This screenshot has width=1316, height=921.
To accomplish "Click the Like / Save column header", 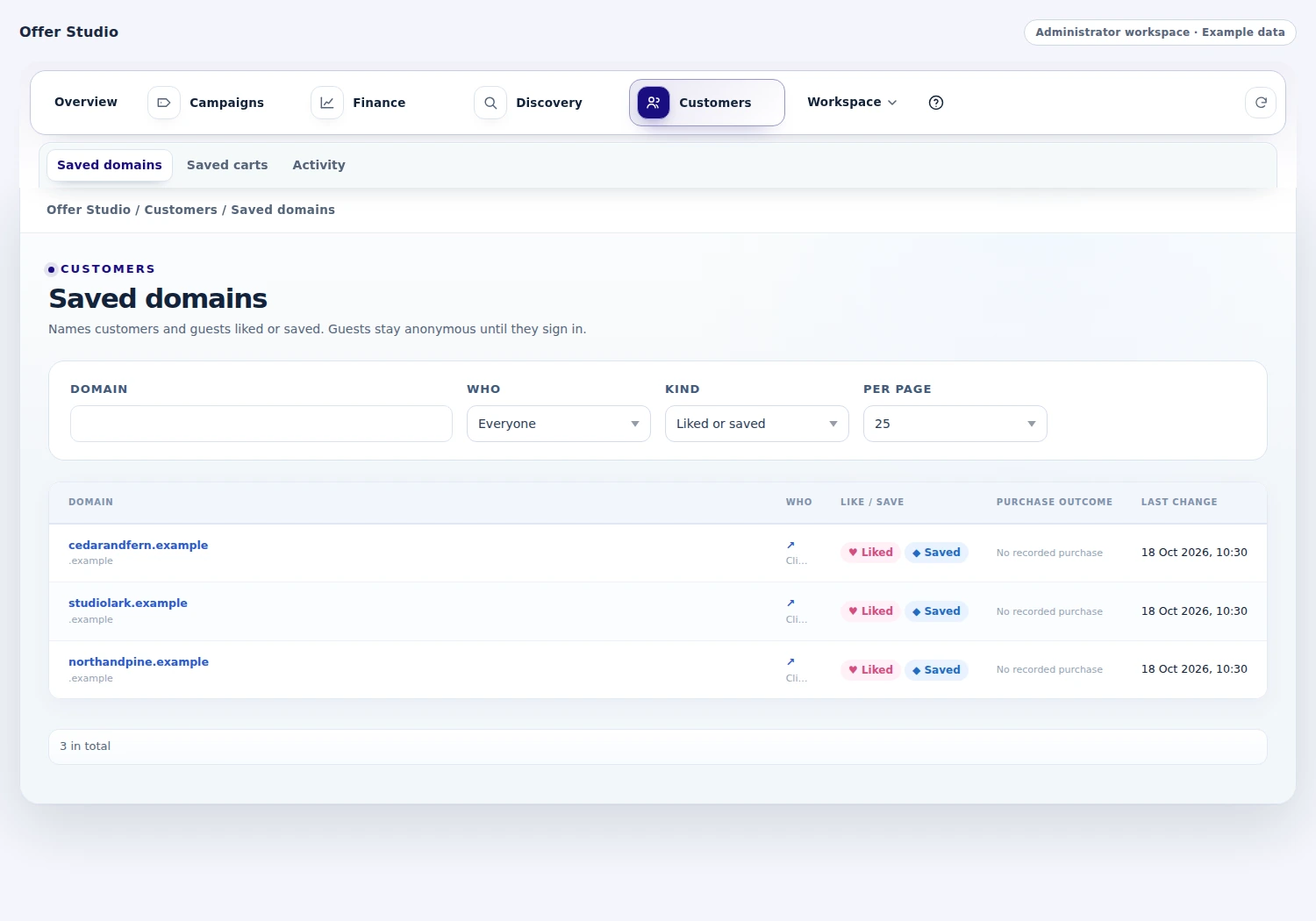I will pyautogui.click(x=872, y=502).
